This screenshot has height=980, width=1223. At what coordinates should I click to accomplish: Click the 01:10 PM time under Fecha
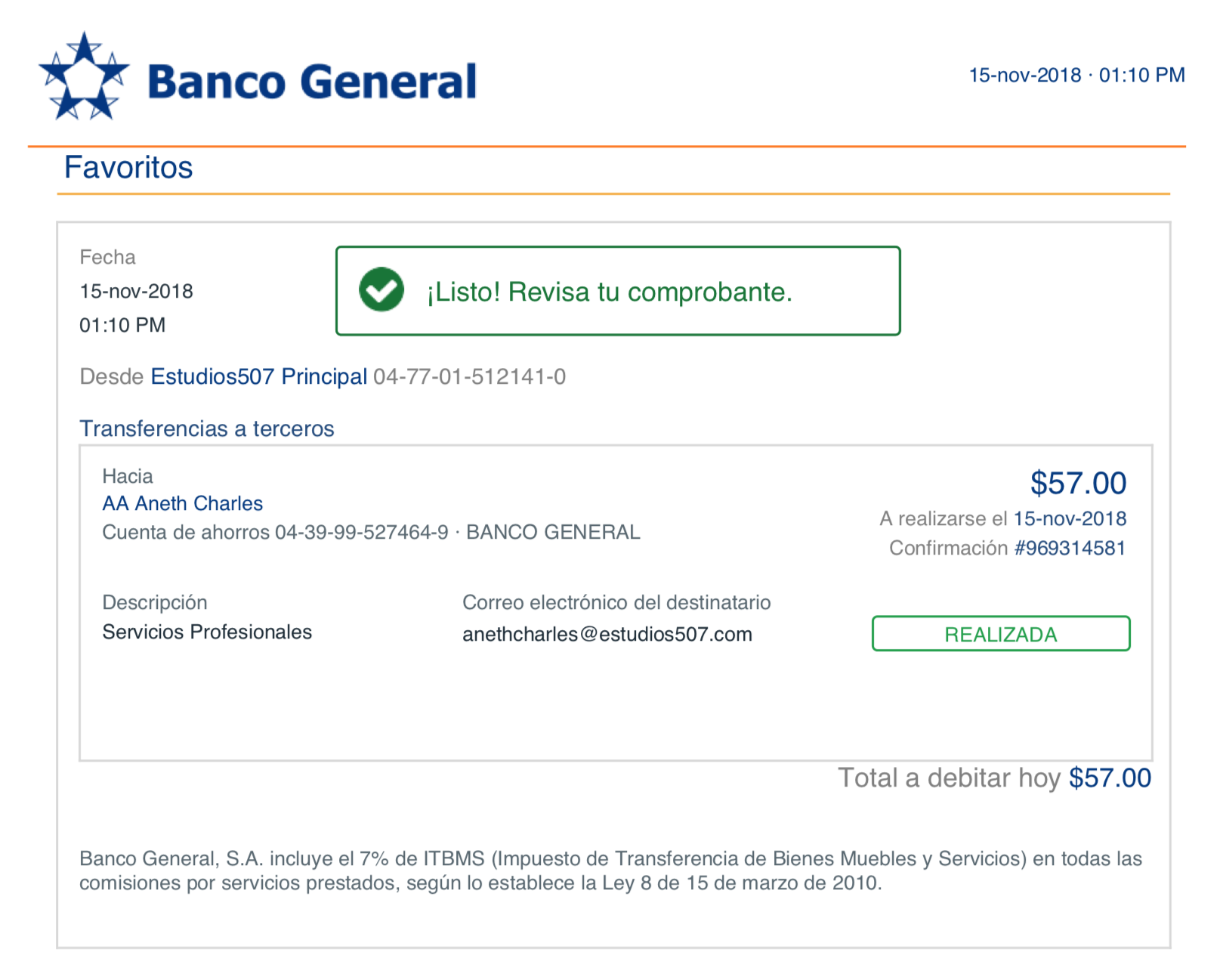(x=122, y=325)
